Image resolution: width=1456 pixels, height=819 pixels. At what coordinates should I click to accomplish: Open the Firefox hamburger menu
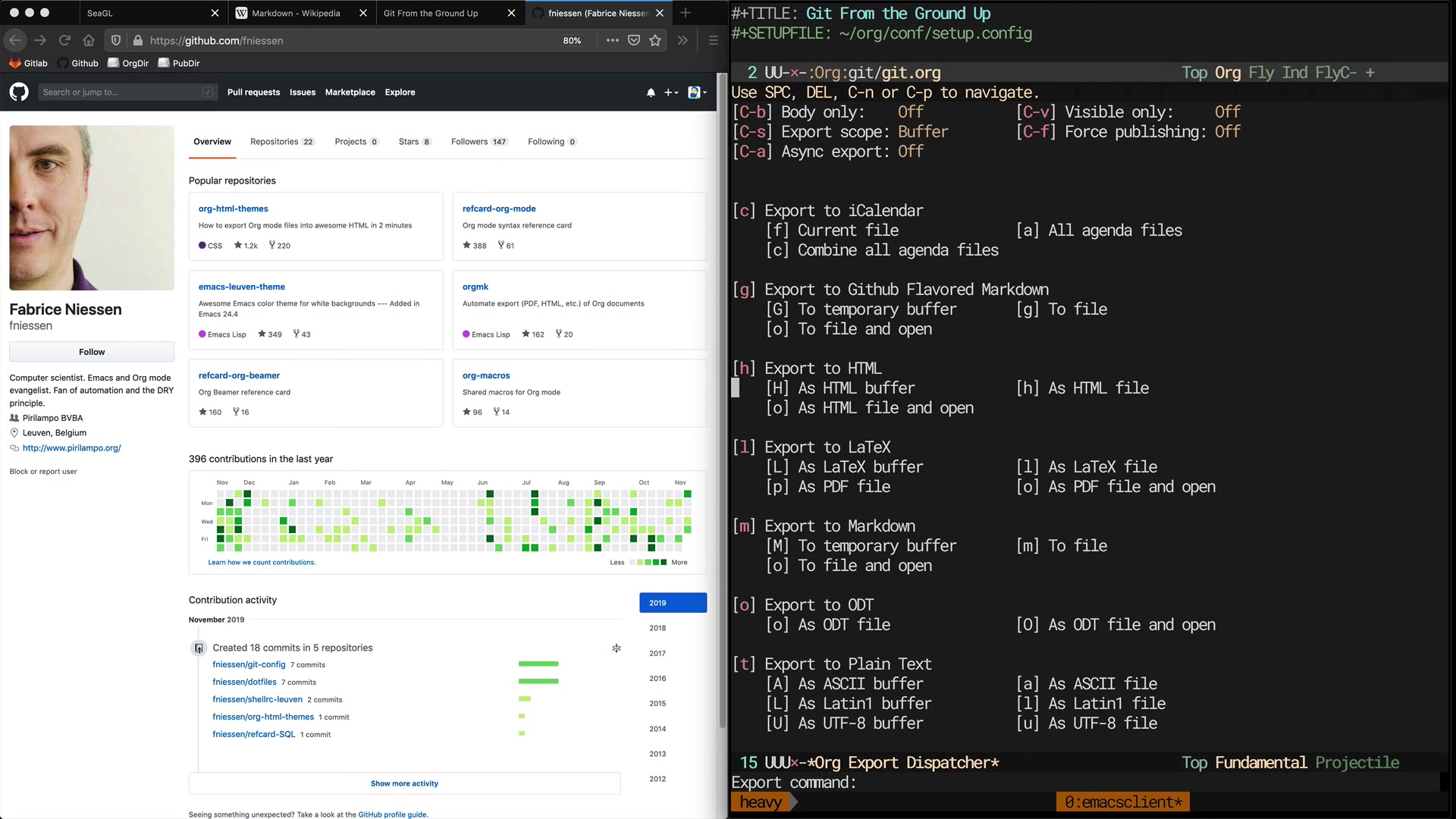coord(713,40)
